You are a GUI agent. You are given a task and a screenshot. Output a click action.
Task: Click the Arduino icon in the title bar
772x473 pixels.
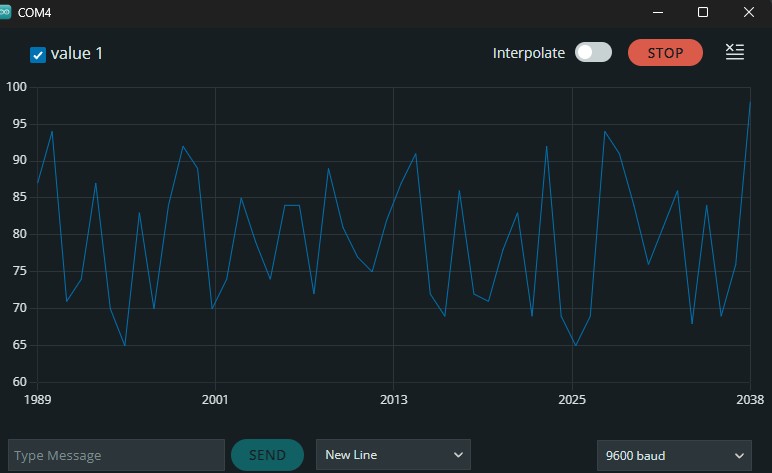[5, 12]
